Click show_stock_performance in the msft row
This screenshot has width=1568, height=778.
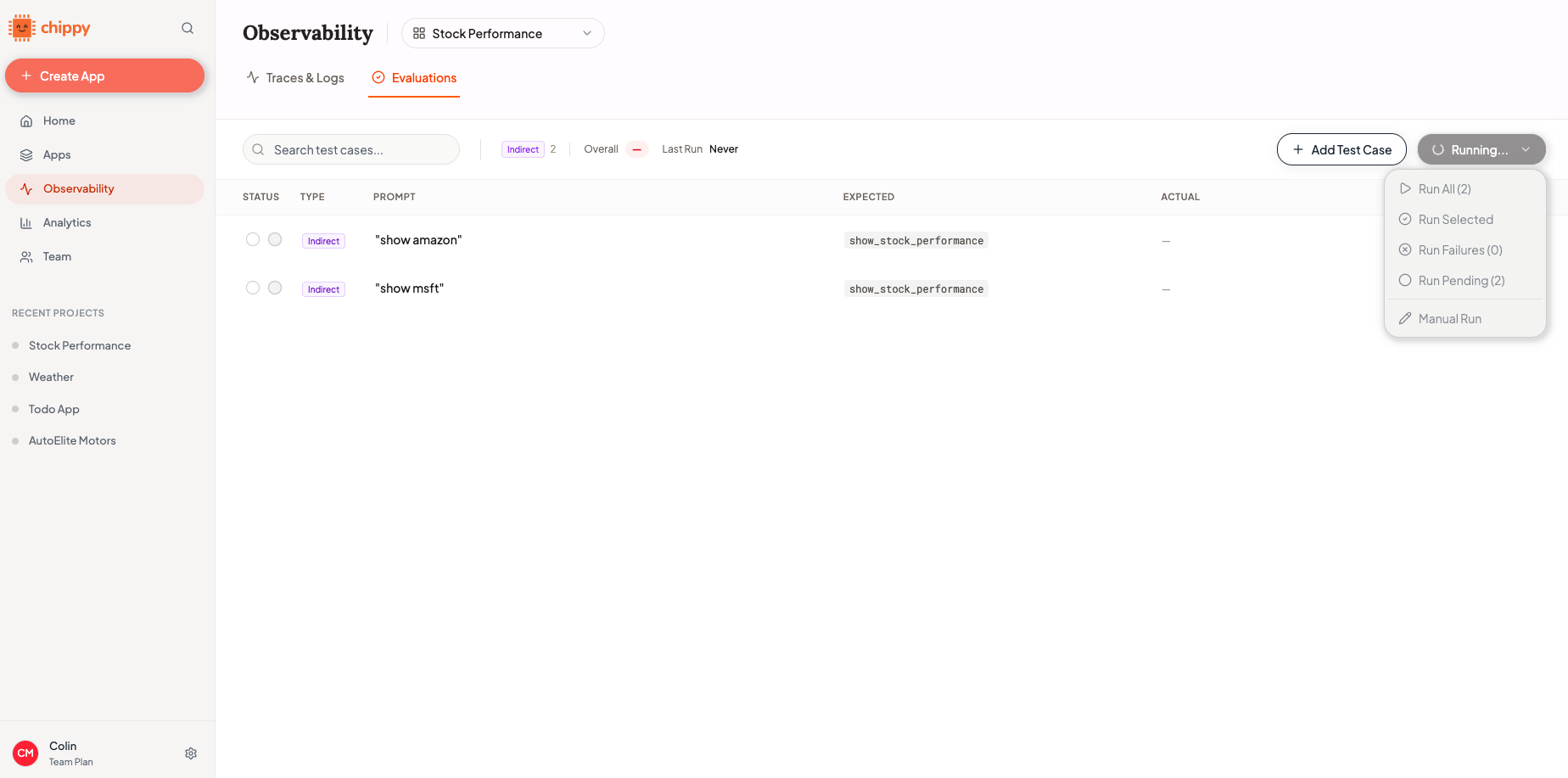coord(916,289)
